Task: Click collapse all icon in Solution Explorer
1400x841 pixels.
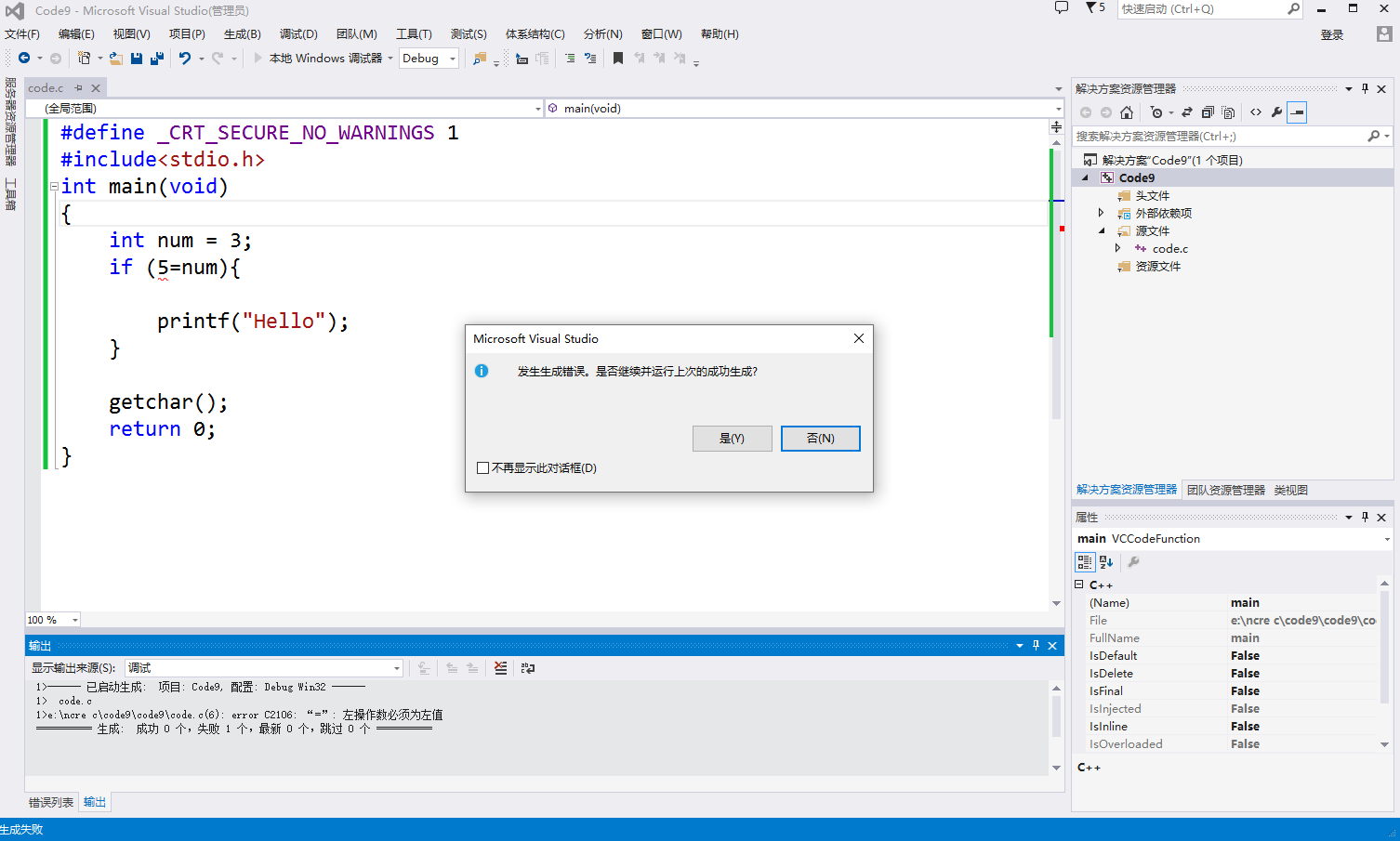Action: (1208, 112)
